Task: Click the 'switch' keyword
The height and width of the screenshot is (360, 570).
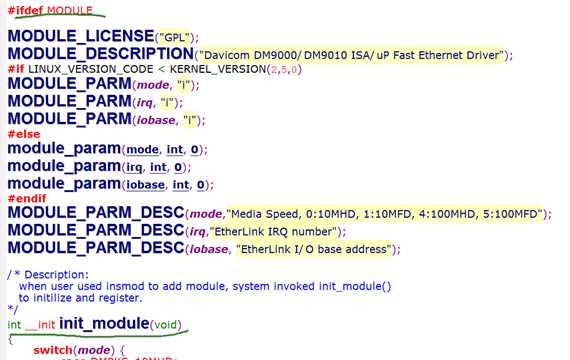Action: point(53,350)
